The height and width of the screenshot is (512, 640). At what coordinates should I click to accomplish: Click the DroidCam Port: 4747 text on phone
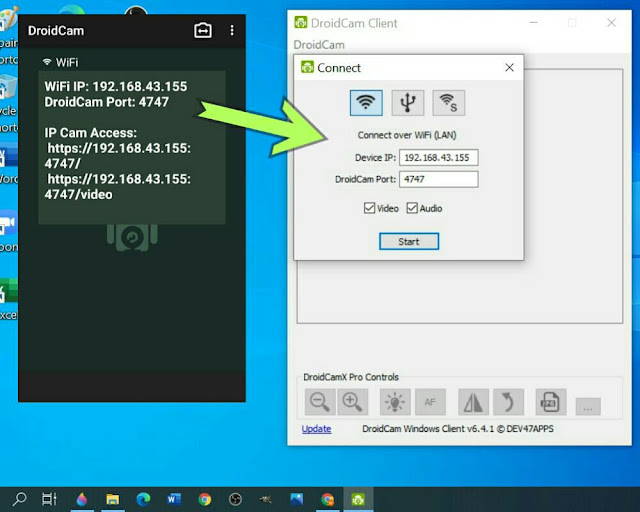tap(106, 102)
